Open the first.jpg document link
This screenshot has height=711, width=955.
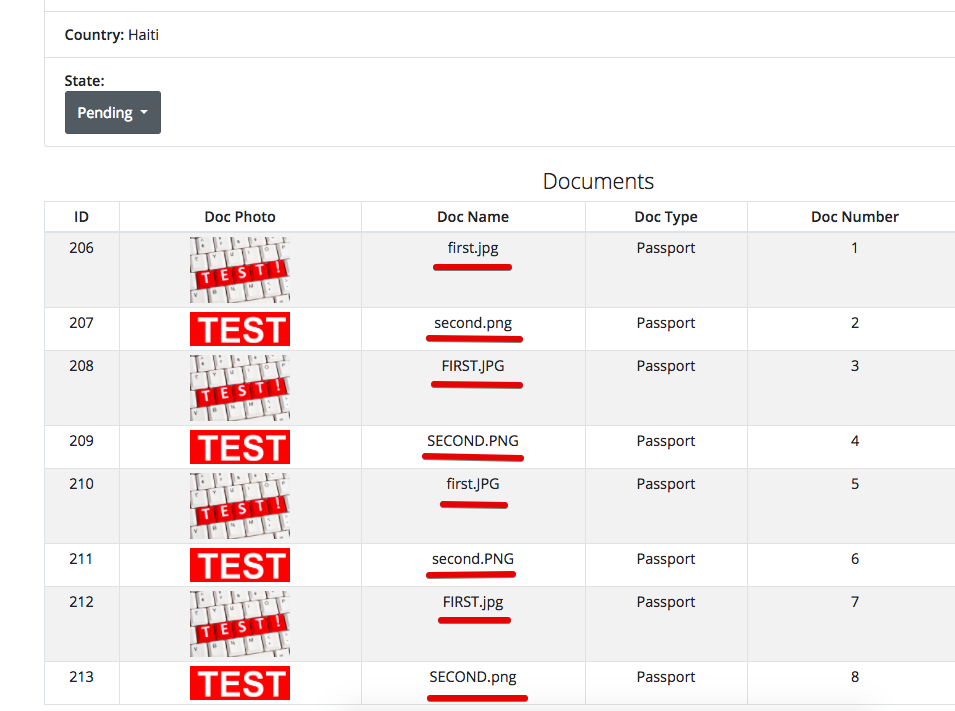472,247
